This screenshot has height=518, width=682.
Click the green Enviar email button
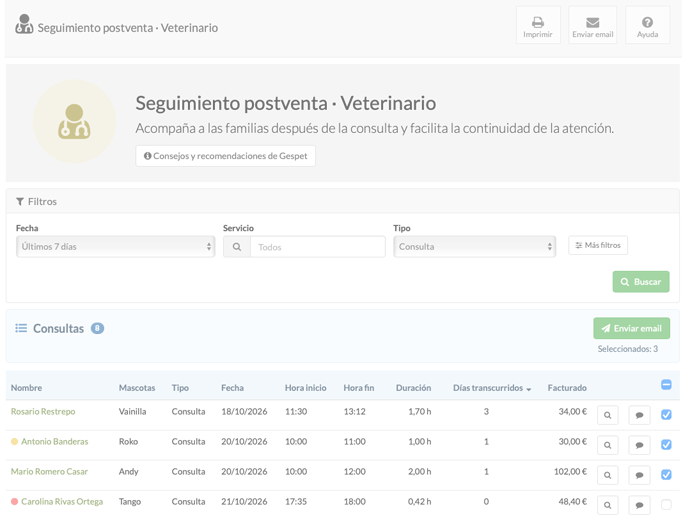(x=632, y=328)
